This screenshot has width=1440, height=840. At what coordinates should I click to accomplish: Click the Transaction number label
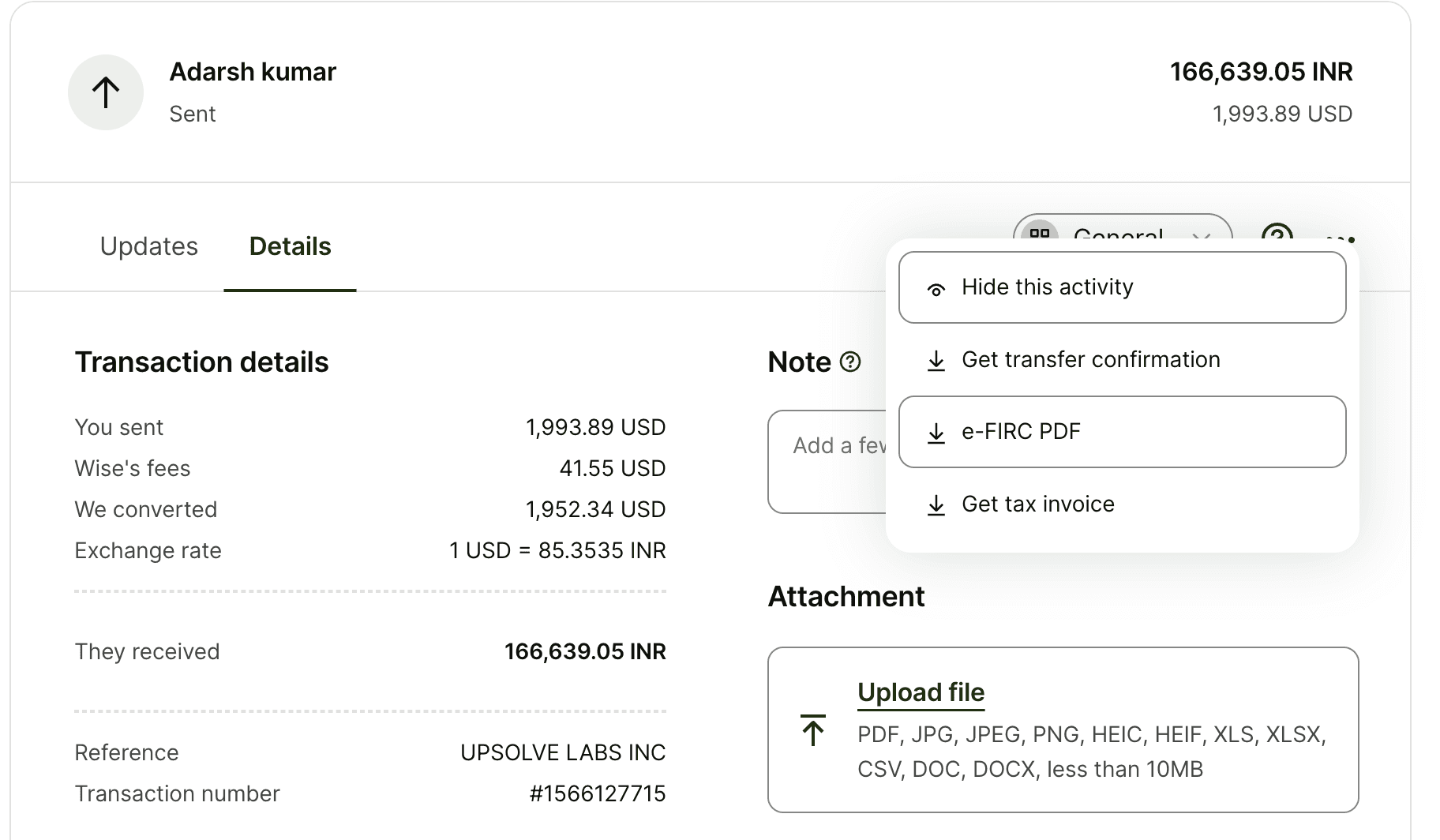coord(177,793)
